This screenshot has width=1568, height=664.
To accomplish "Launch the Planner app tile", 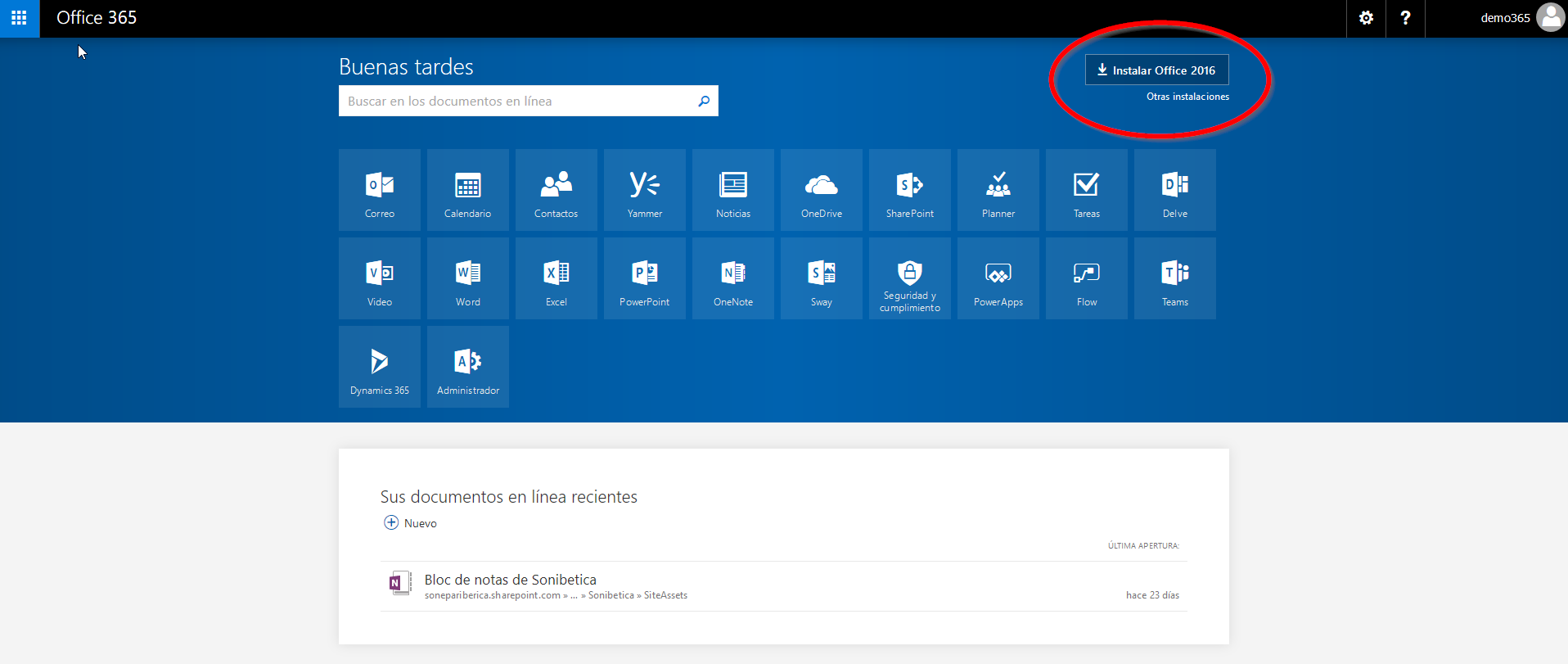I will 998,190.
